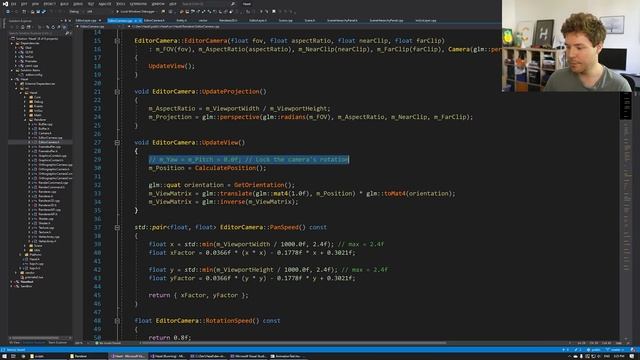Open the Solution Explorer window options arrow
This screenshot has width=640, height=360.
(61, 20)
